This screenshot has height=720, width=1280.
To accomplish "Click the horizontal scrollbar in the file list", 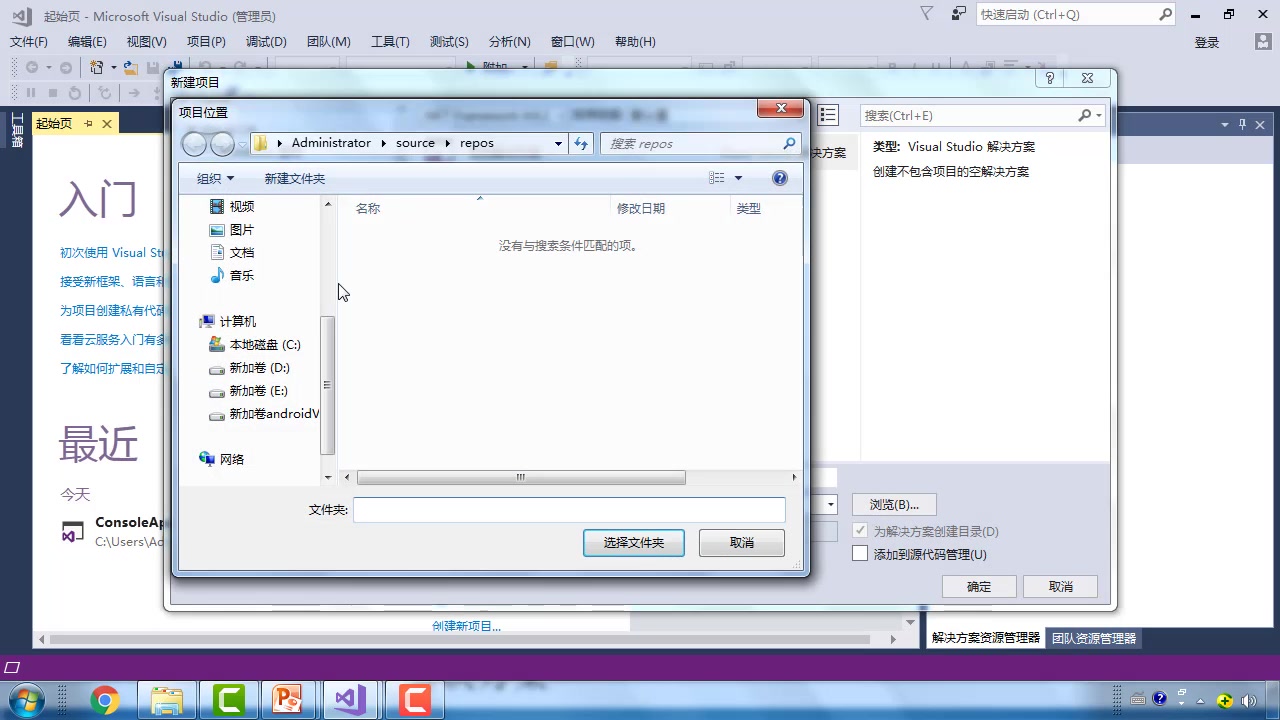I will click(521, 477).
